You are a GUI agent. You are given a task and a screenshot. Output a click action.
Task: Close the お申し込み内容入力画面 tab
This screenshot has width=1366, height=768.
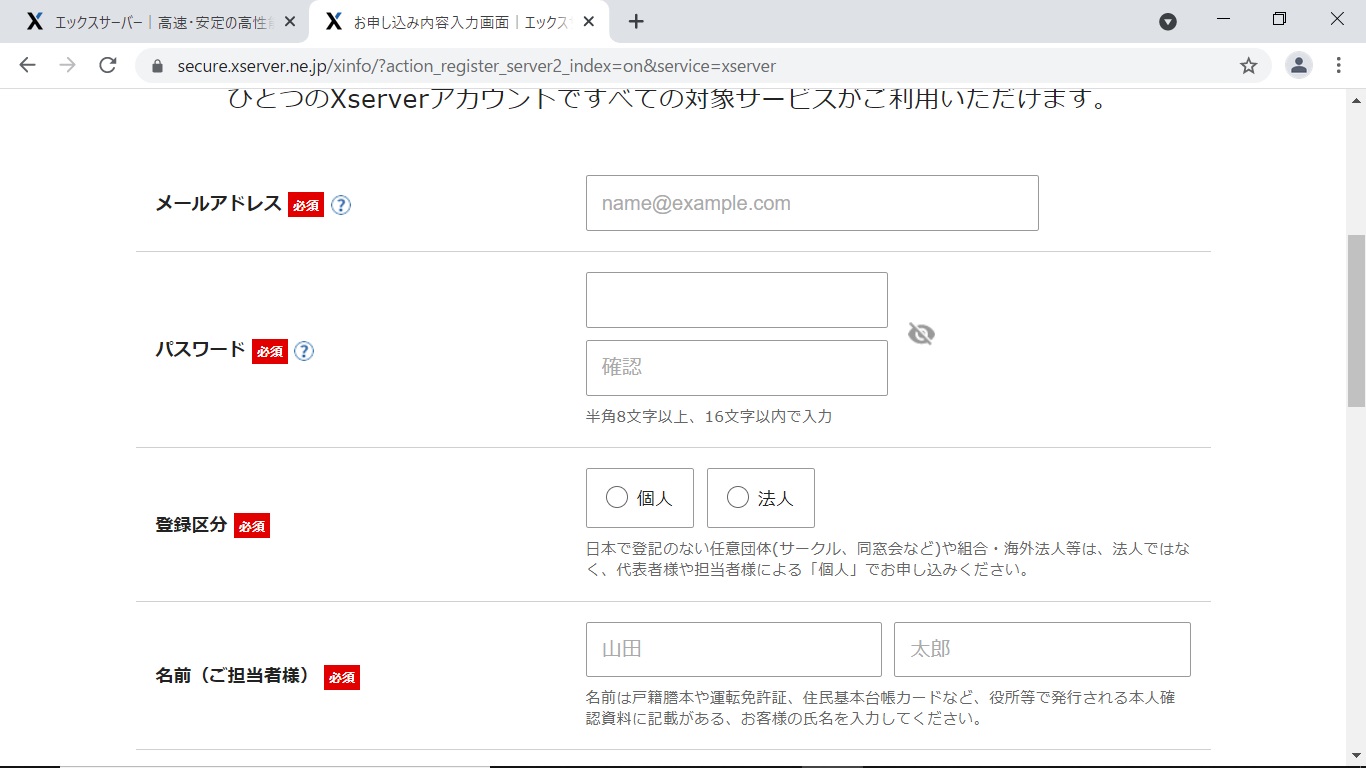pyautogui.click(x=590, y=21)
